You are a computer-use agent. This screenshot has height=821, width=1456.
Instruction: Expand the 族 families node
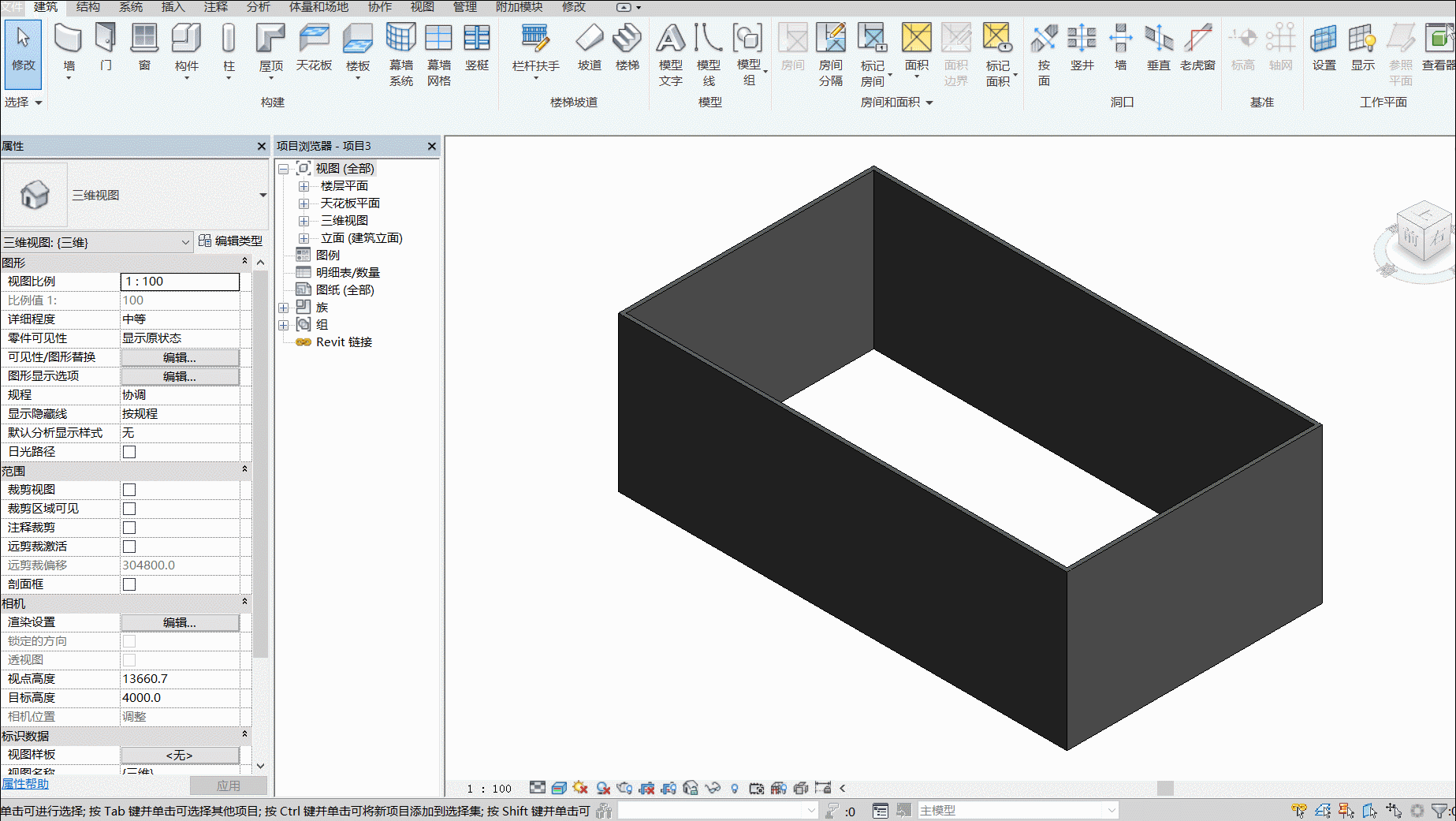tap(284, 308)
